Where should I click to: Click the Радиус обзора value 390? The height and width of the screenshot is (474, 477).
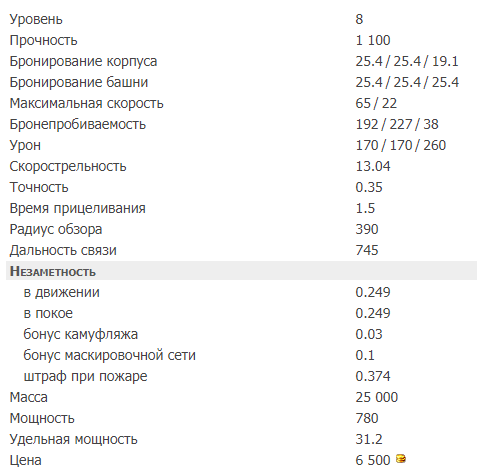[x=367, y=229]
